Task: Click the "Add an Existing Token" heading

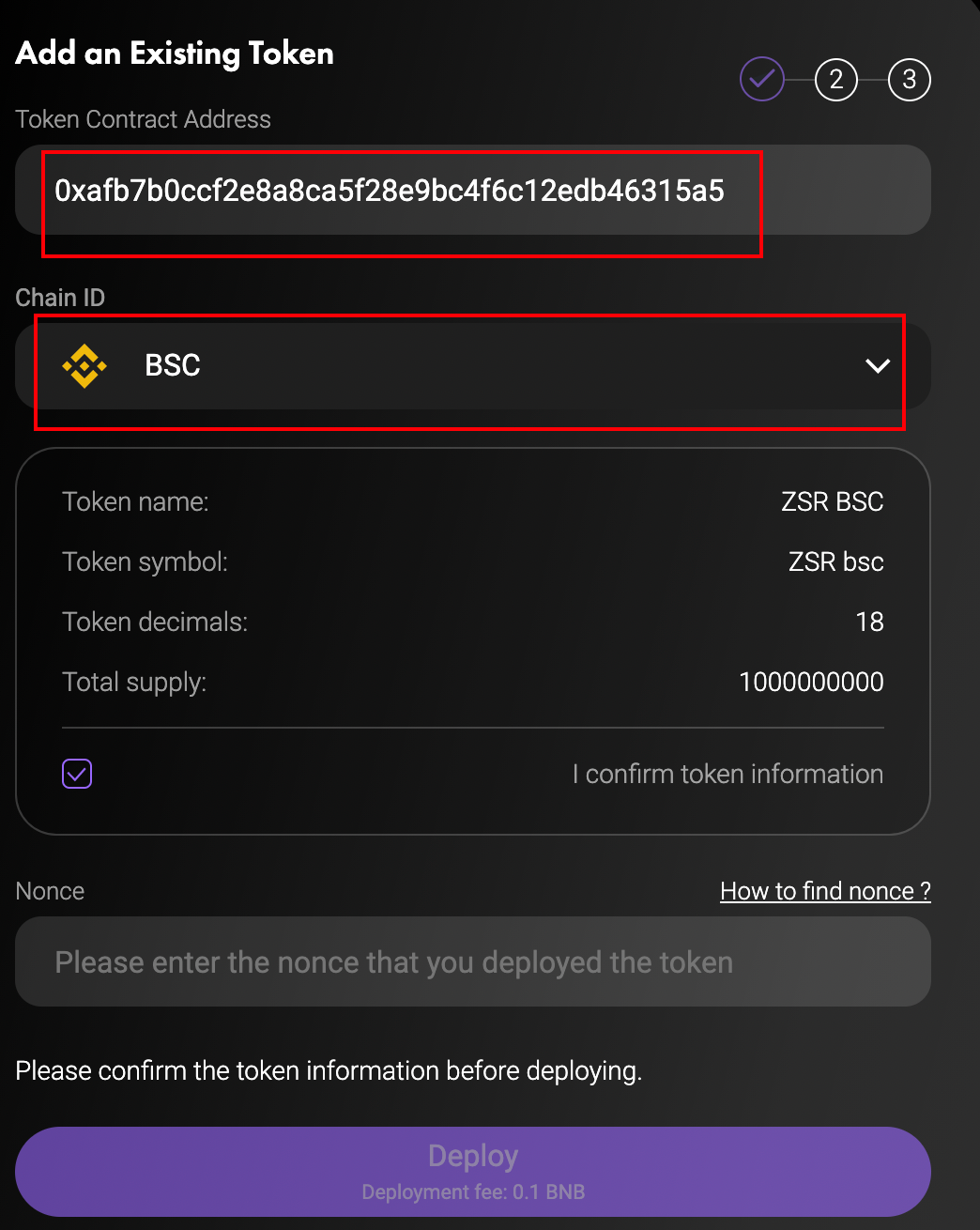Action: click(x=175, y=54)
